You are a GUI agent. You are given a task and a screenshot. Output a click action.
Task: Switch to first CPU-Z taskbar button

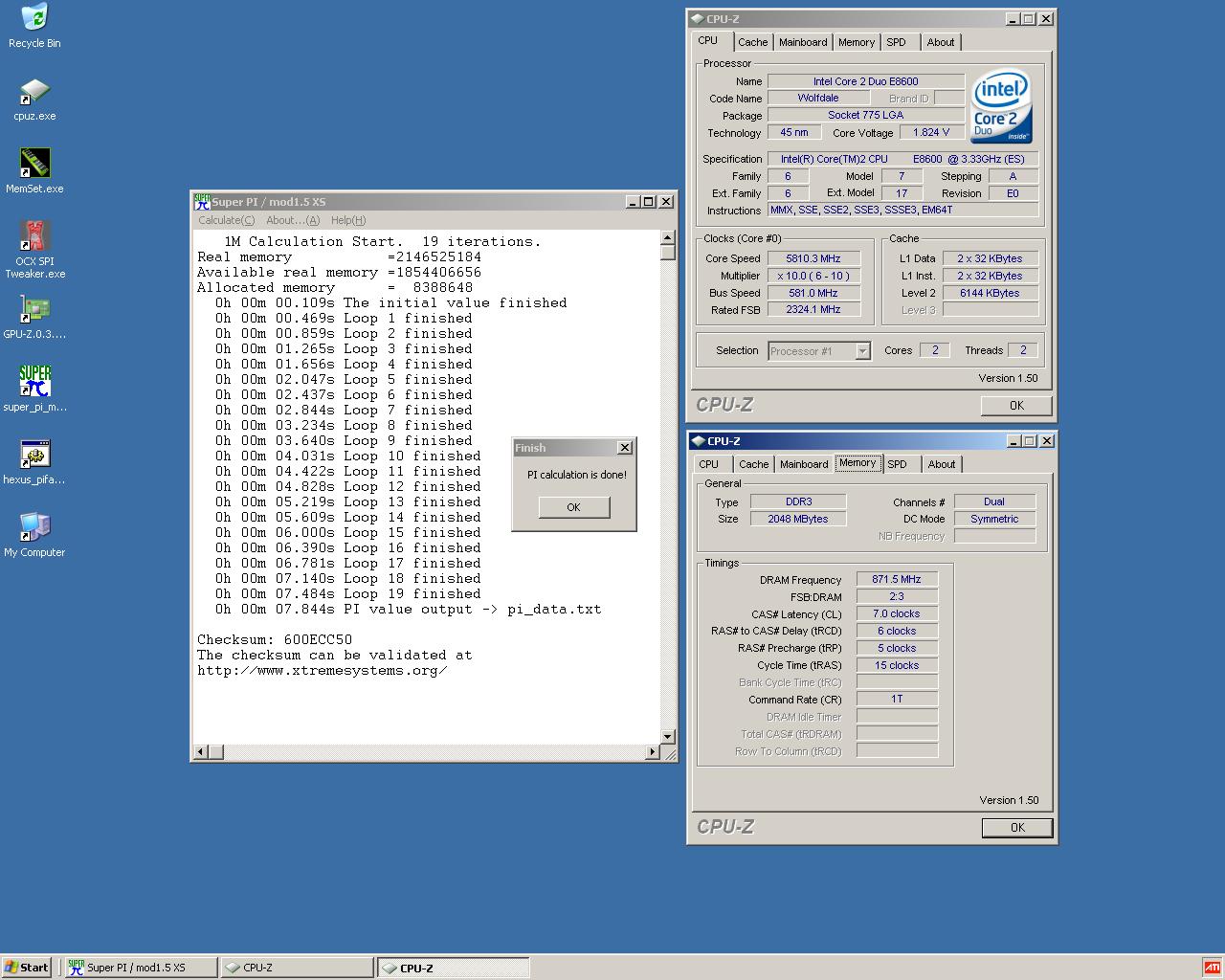click(x=297, y=967)
